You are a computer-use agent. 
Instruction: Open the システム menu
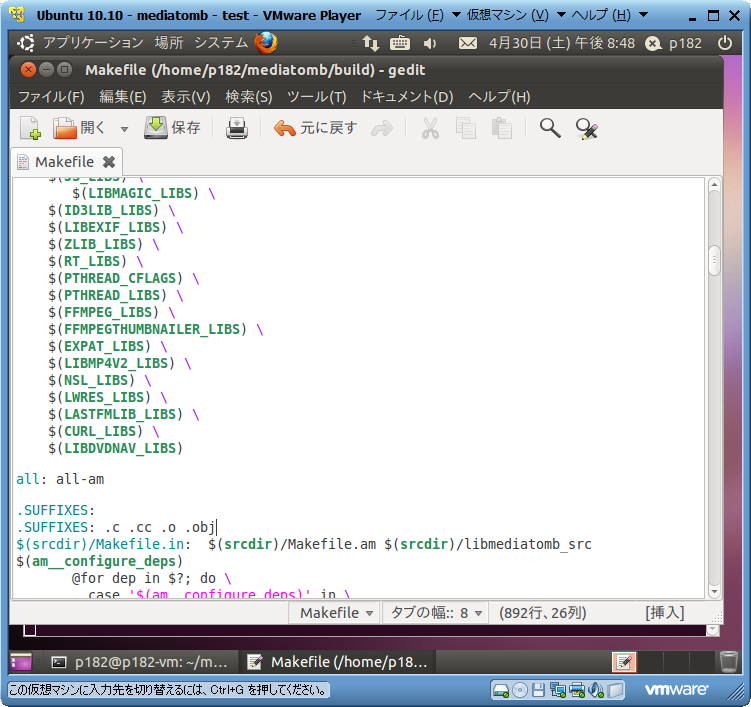pos(221,43)
